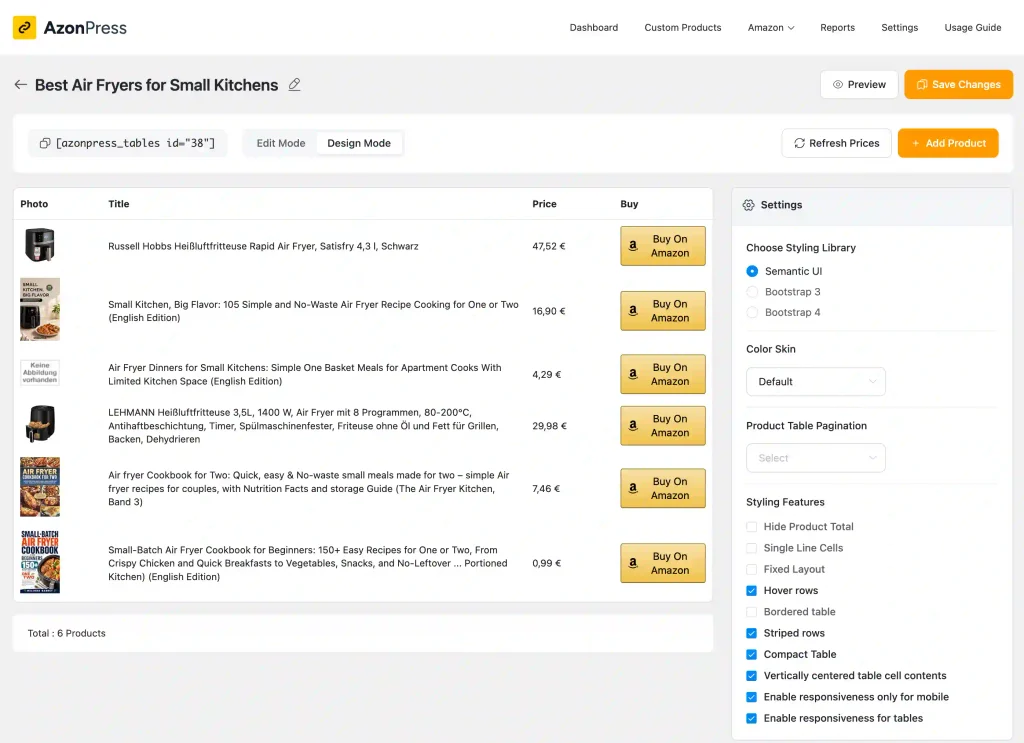Click the Price column header

pos(544,204)
